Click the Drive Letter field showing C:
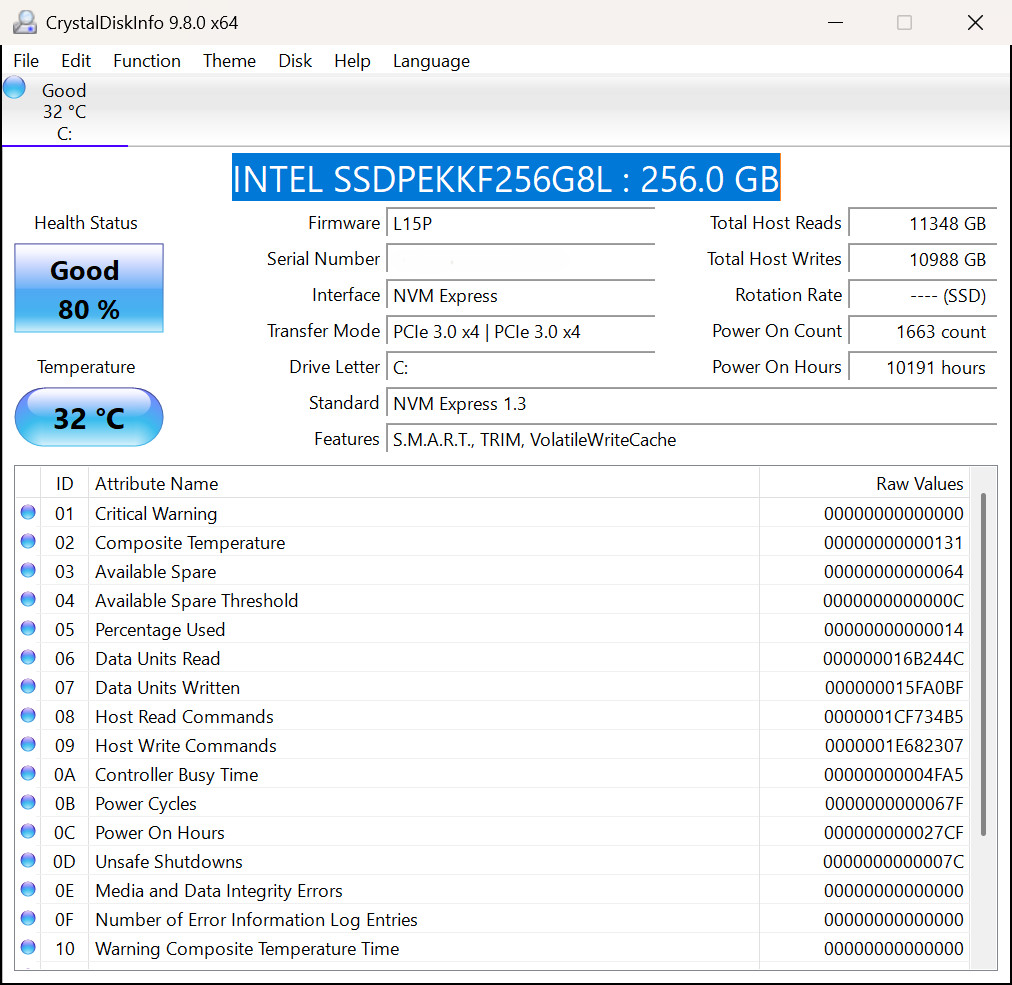The width and height of the screenshot is (1012, 985). (x=520, y=368)
